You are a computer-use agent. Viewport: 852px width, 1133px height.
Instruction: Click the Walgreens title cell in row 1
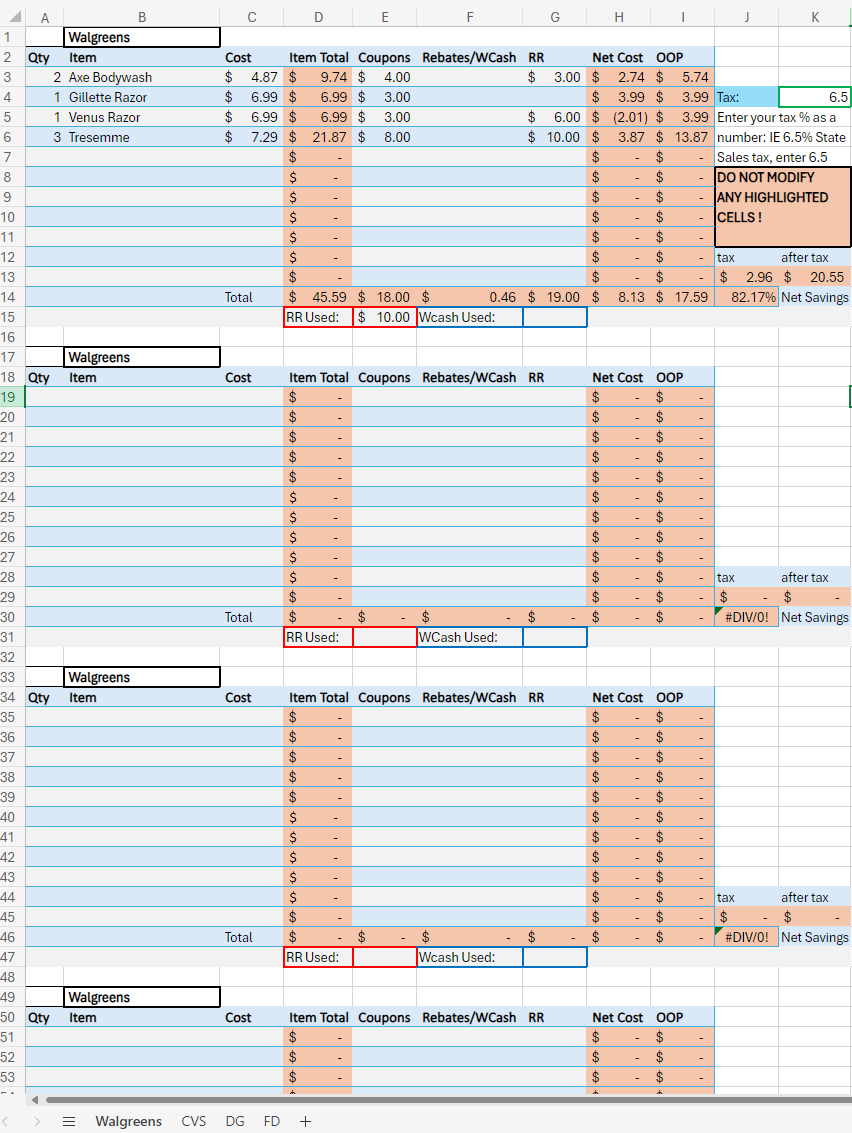coord(142,38)
